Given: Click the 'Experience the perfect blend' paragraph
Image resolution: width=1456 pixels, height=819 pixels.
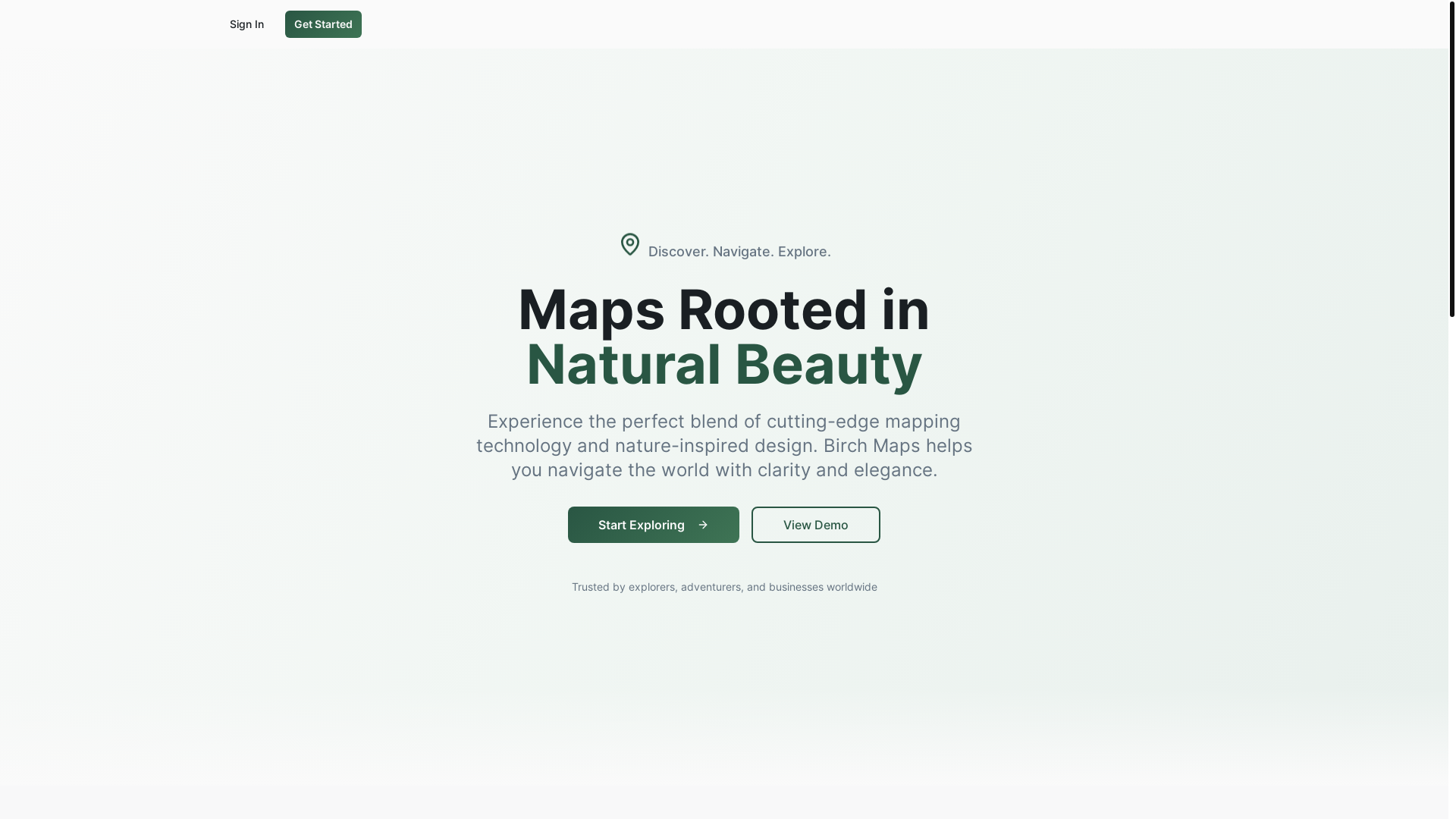Looking at the screenshot, I should [x=724, y=446].
